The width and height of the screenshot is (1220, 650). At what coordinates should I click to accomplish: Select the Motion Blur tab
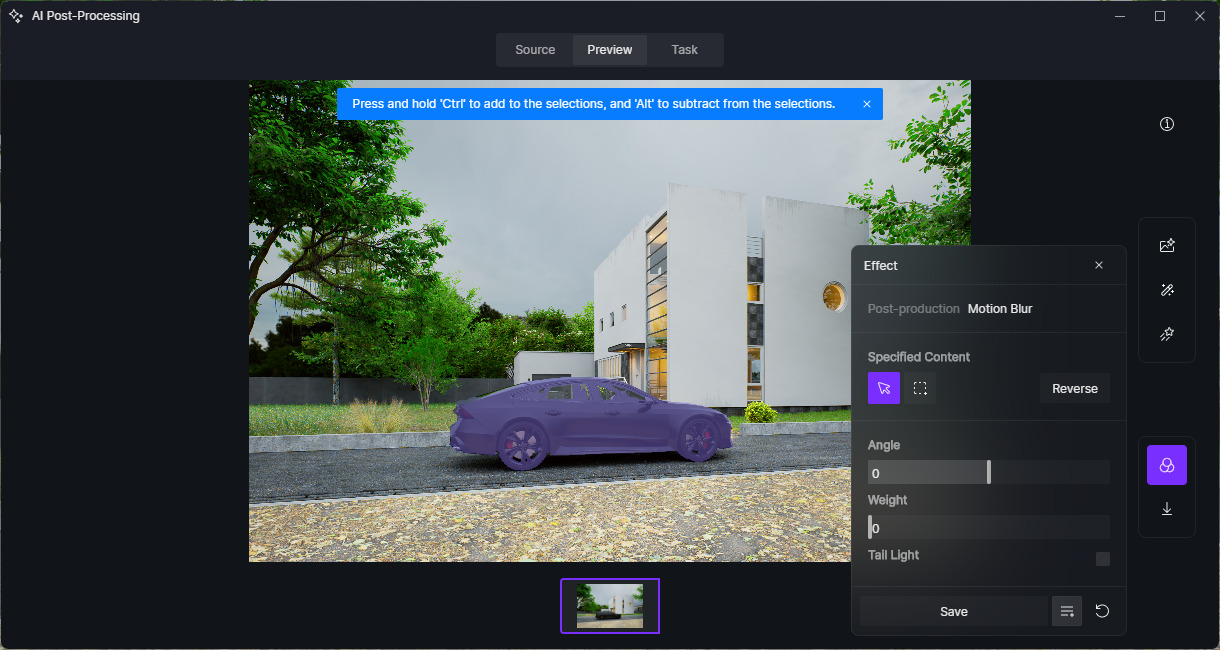(1000, 309)
